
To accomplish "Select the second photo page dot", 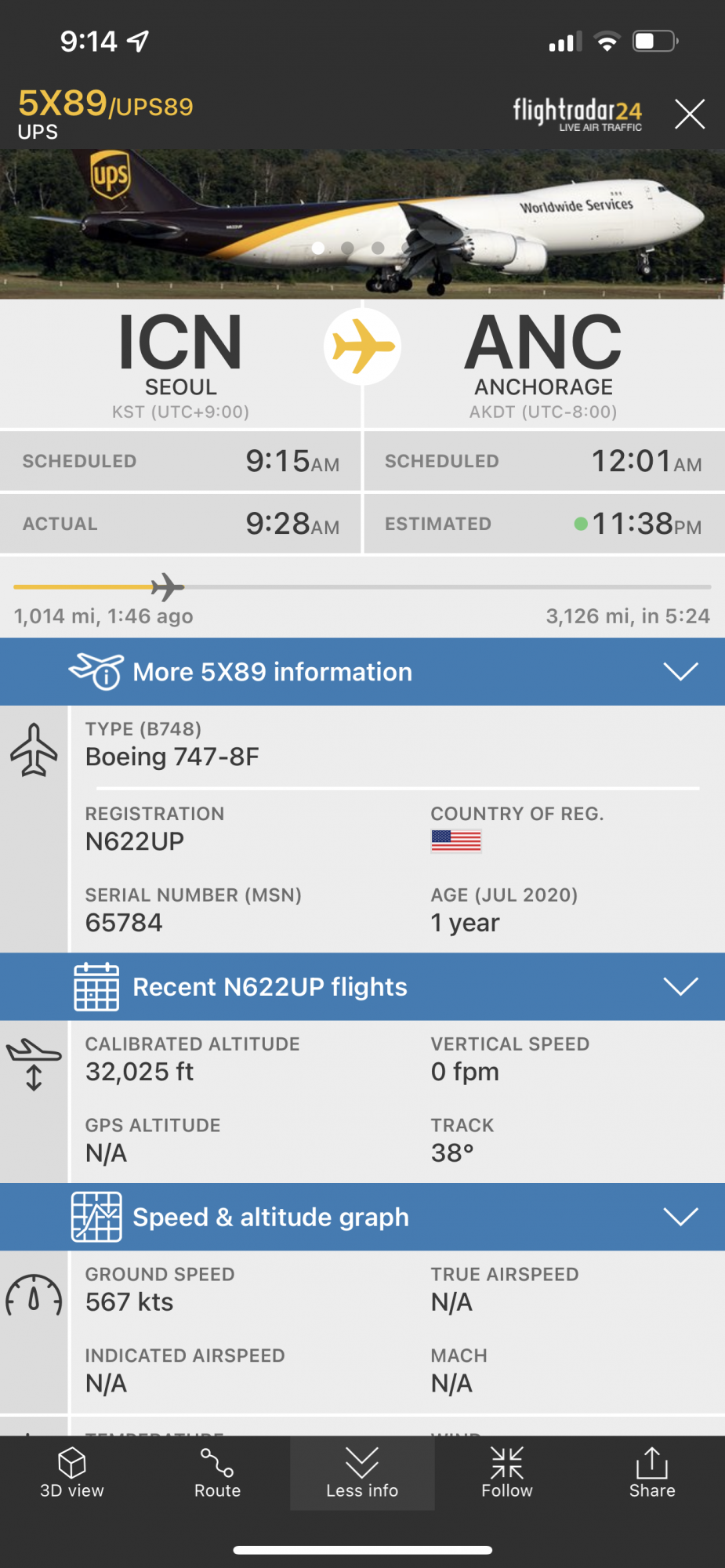I will [x=347, y=248].
